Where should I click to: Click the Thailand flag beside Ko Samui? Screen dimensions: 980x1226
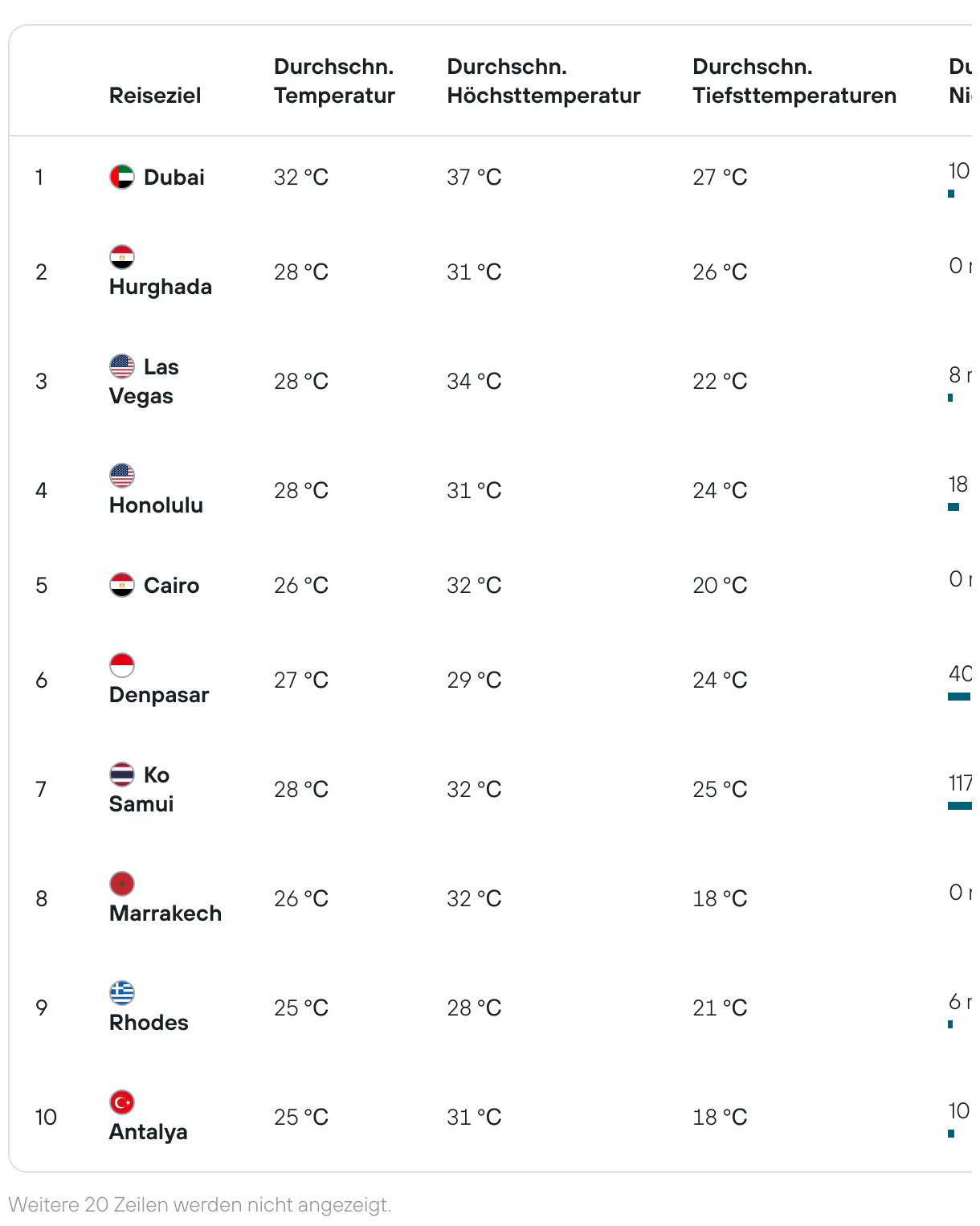coord(122,774)
